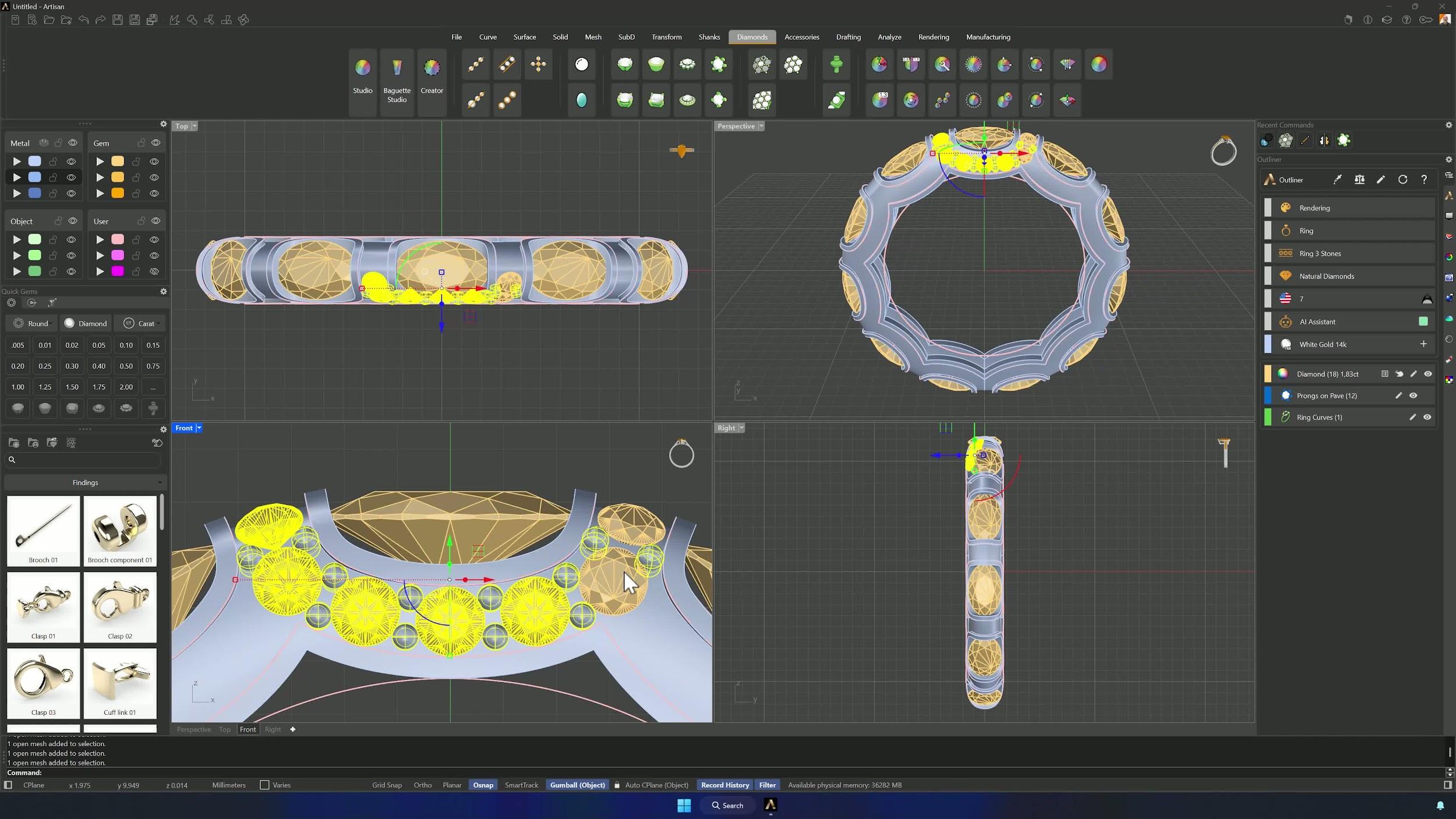Viewport: 1456px width, 819px height.
Task: Click the pale pink User layer swatch
Action: point(118,239)
